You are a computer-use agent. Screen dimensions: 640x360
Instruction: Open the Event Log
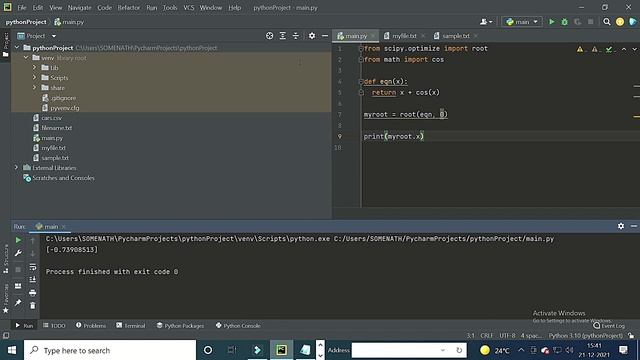[x=609, y=326]
